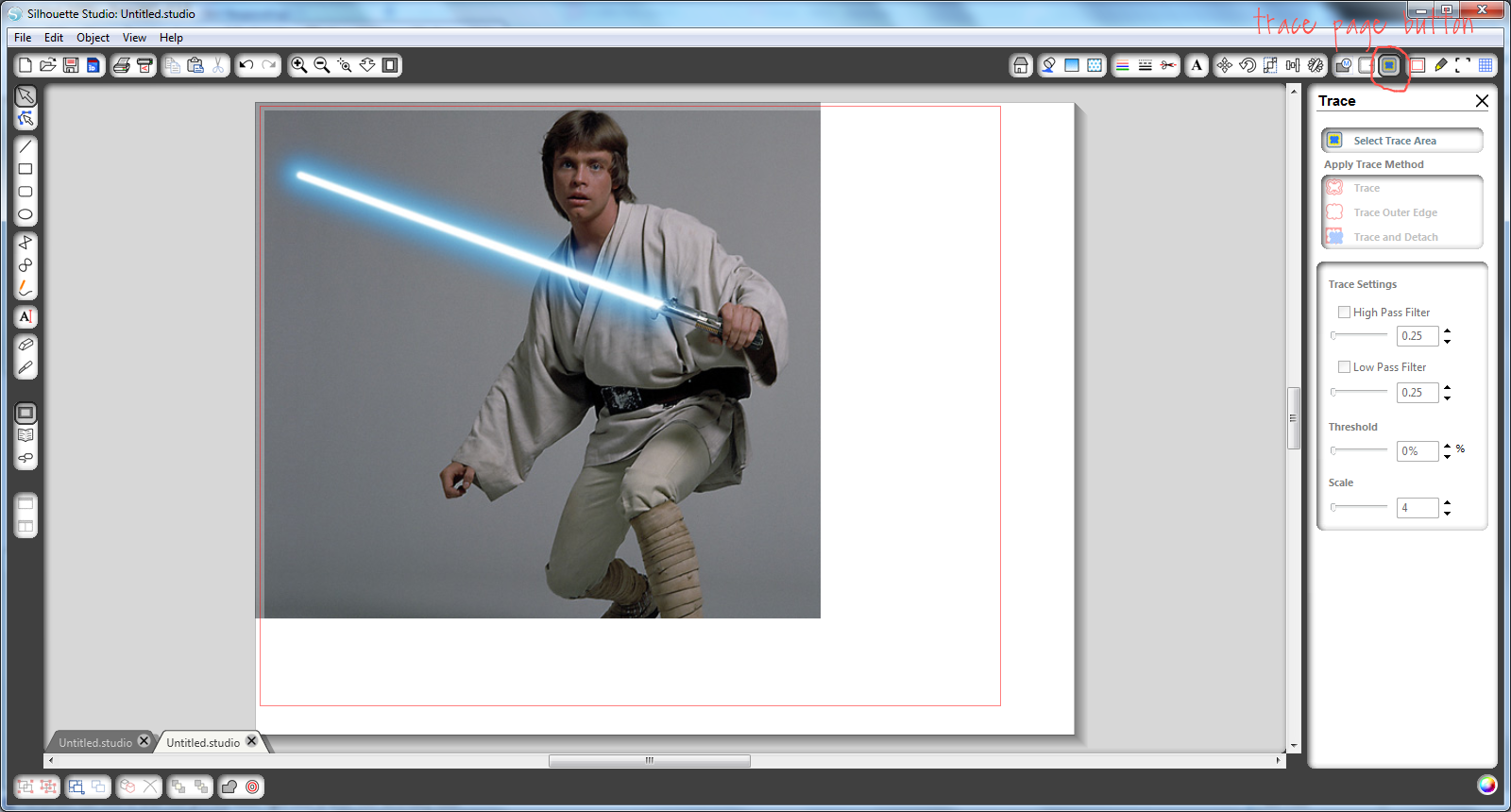The width and height of the screenshot is (1511, 812).
Task: Save the document using floppy disk icon
Action: (x=71, y=65)
